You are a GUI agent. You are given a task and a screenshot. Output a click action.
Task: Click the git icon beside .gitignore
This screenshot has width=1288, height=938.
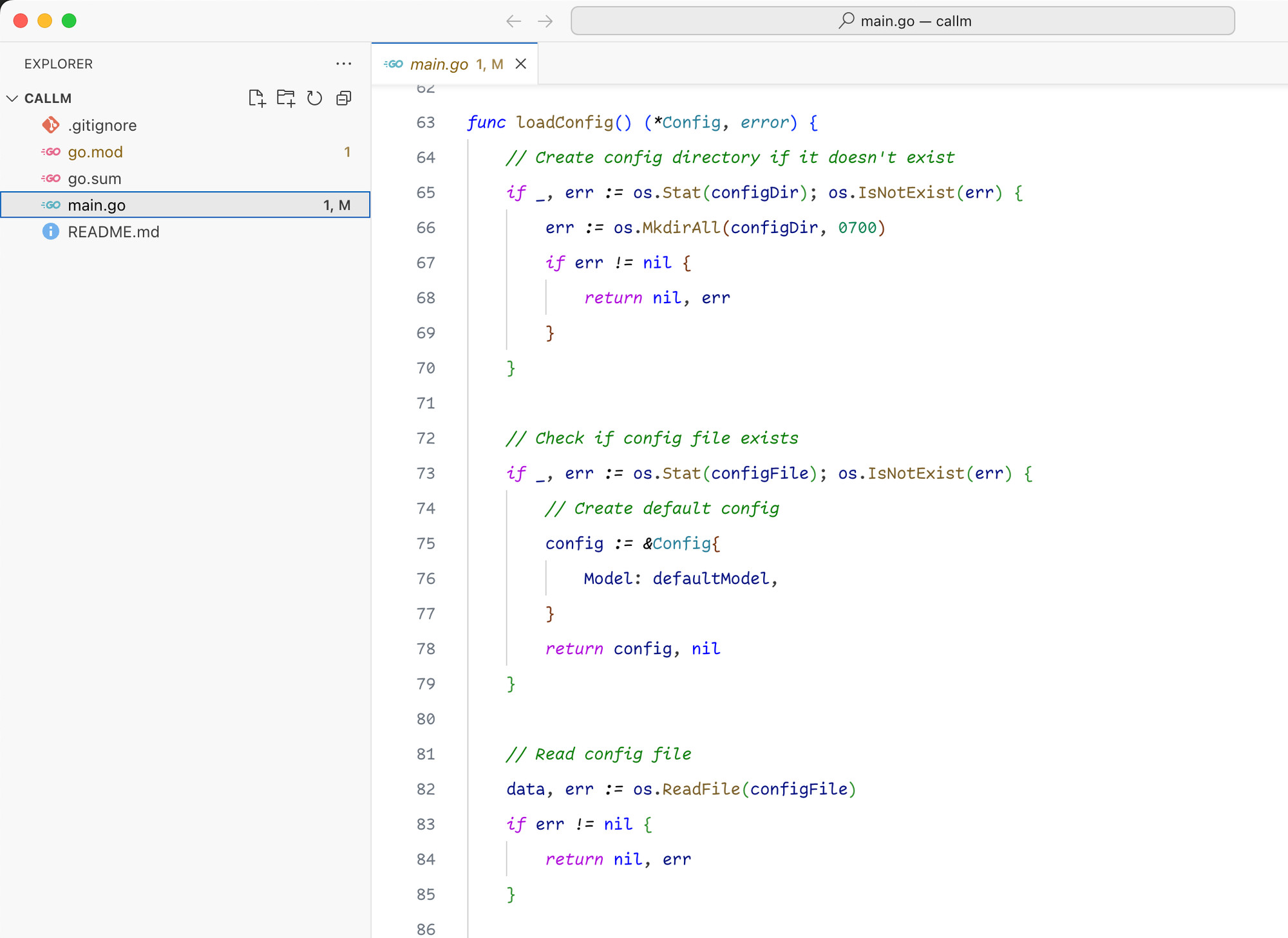[51, 125]
